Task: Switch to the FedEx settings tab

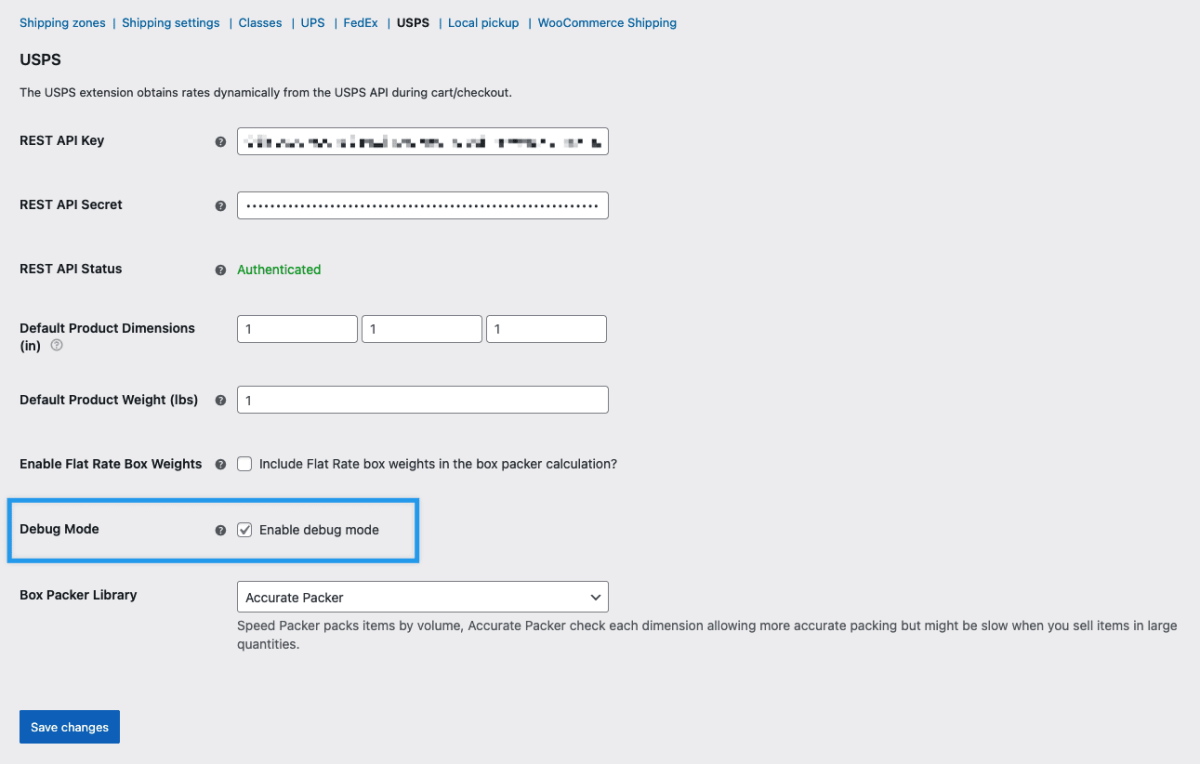Action: (x=360, y=22)
